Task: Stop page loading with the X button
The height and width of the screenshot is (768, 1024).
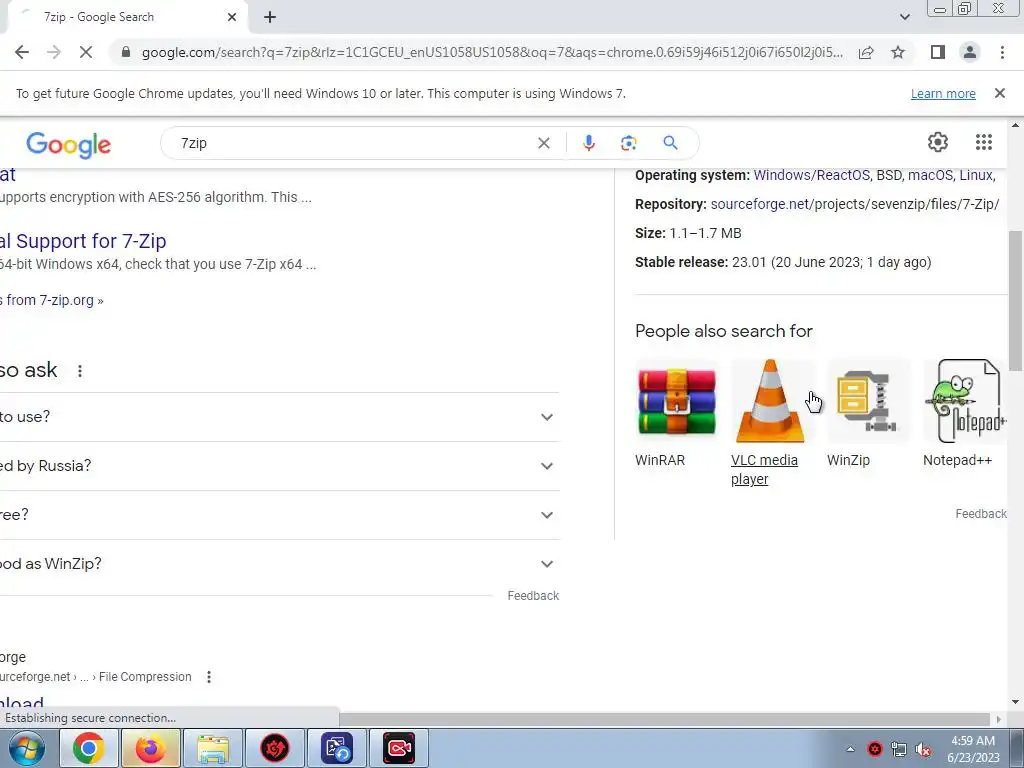Action: pos(86,52)
